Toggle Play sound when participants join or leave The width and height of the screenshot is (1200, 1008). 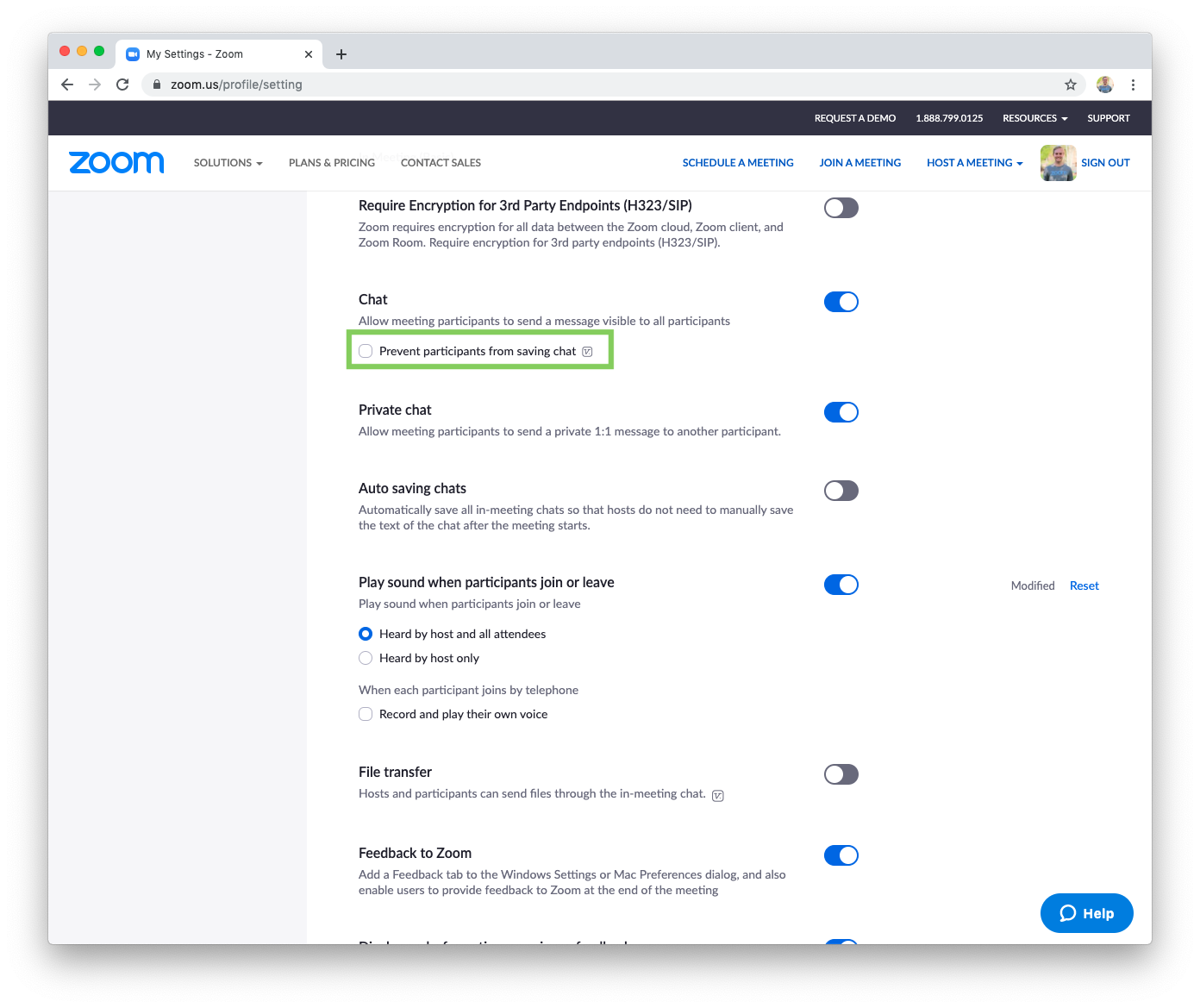(x=841, y=585)
